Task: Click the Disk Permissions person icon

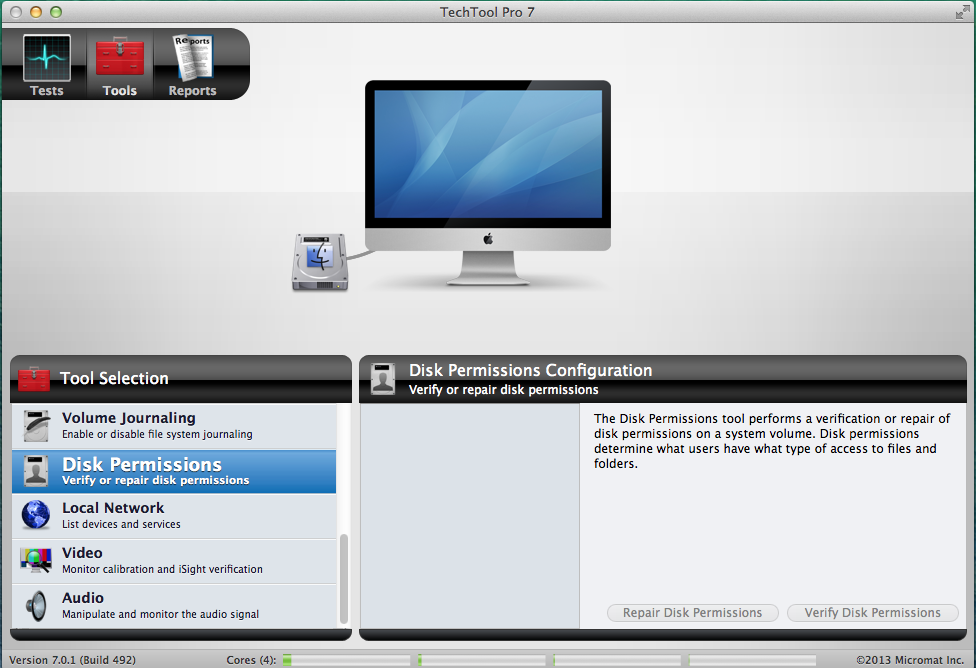Action: [x=36, y=471]
